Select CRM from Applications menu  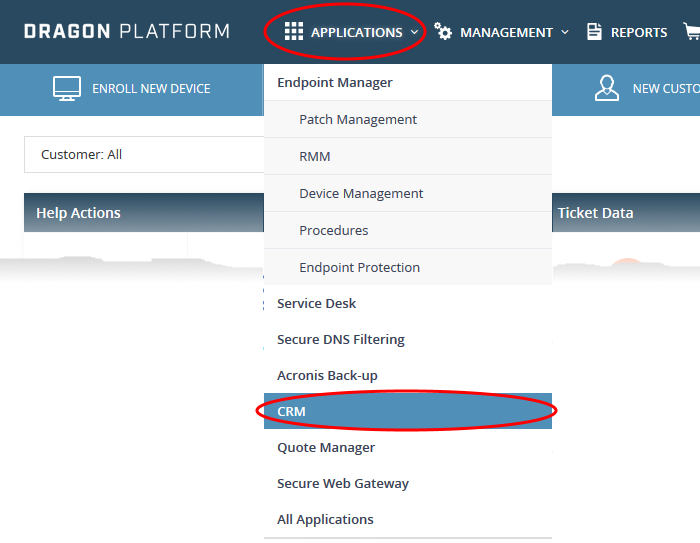pyautogui.click(x=408, y=411)
